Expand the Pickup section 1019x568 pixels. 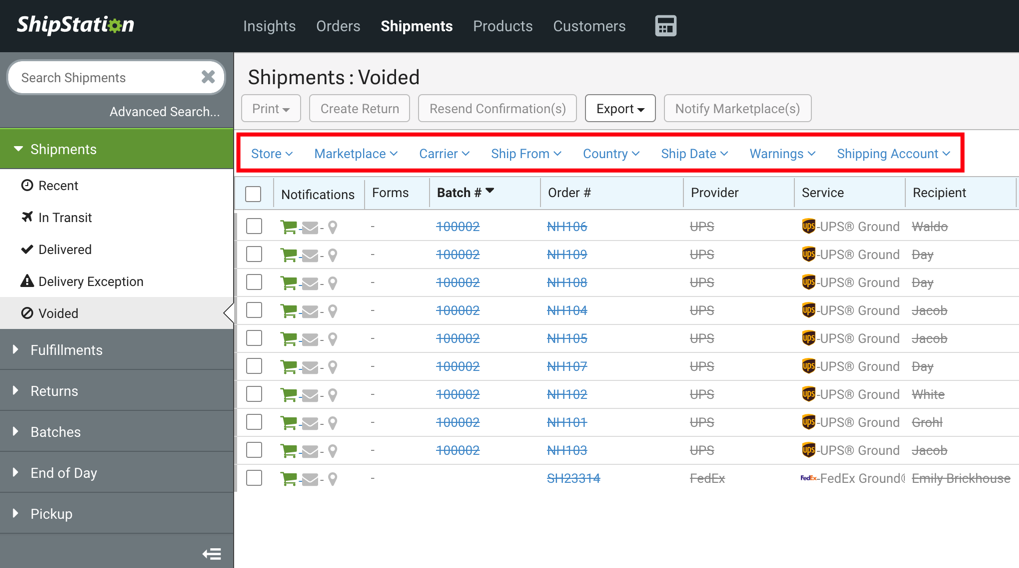(117, 514)
